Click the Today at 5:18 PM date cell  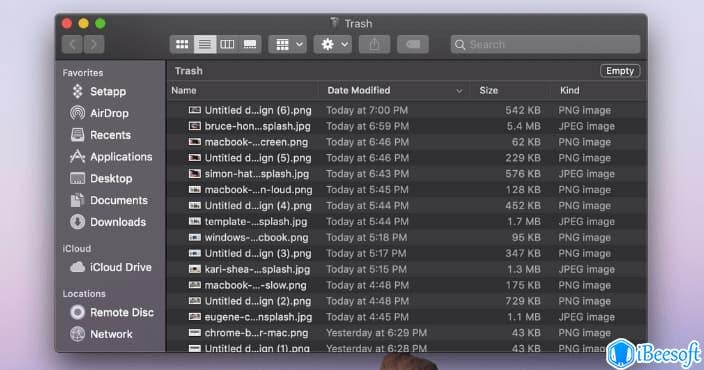point(367,238)
